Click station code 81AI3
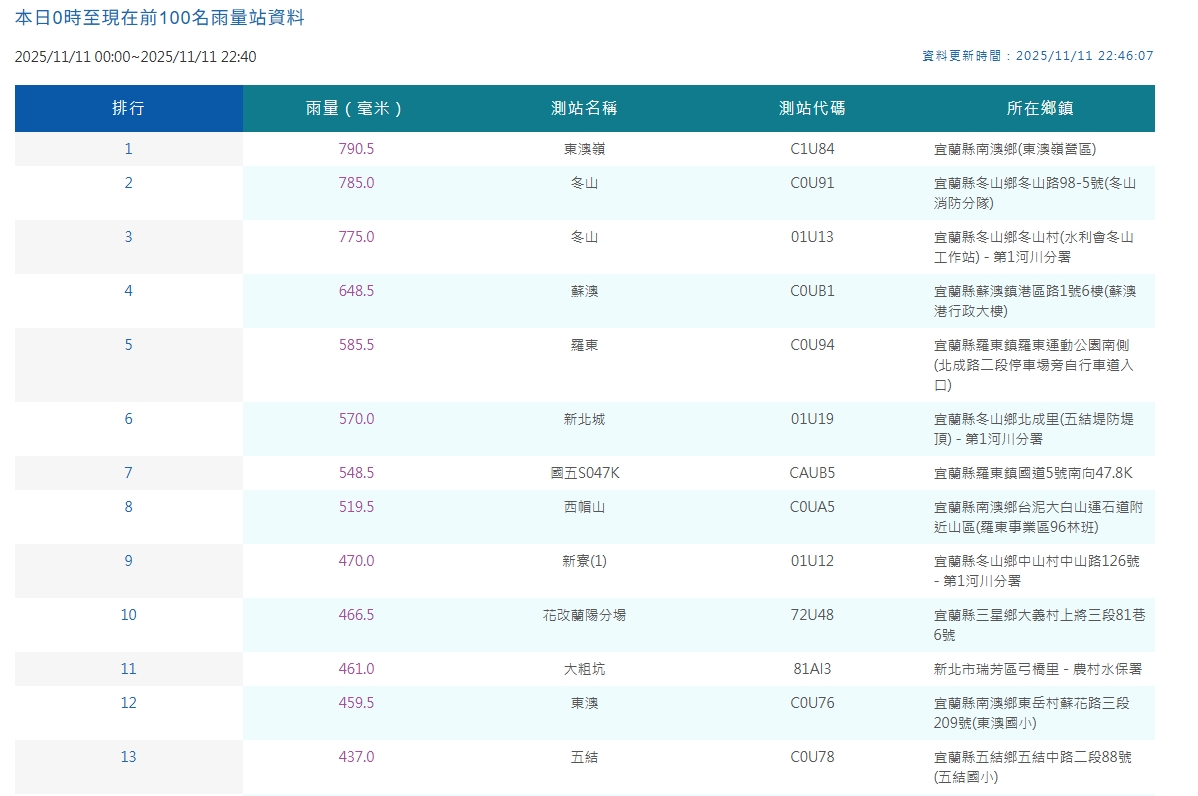Screen dimensions: 1198x796 [x=812, y=669]
